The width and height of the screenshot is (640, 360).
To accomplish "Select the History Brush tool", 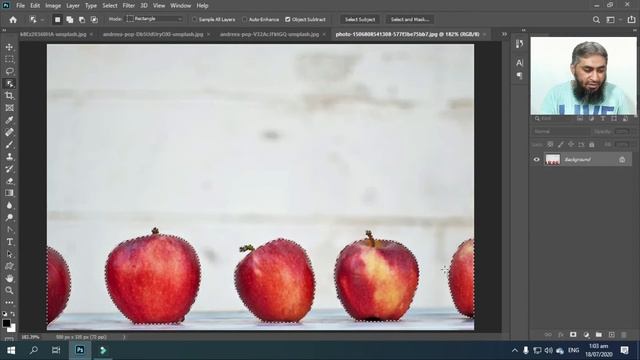I will 9,169.
